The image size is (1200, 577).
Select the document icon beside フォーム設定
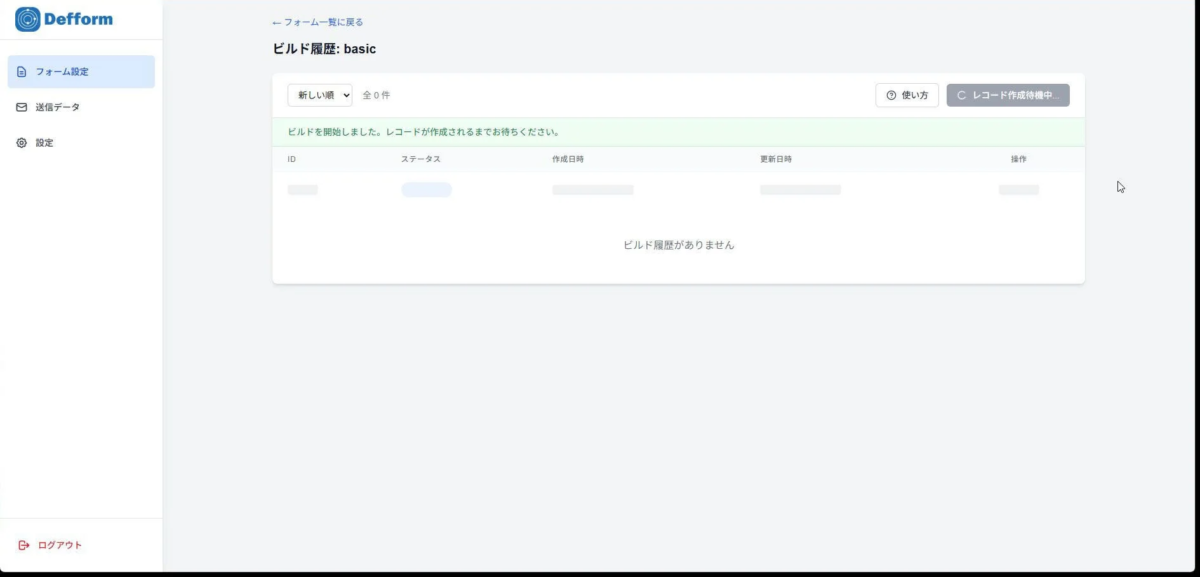click(20, 70)
